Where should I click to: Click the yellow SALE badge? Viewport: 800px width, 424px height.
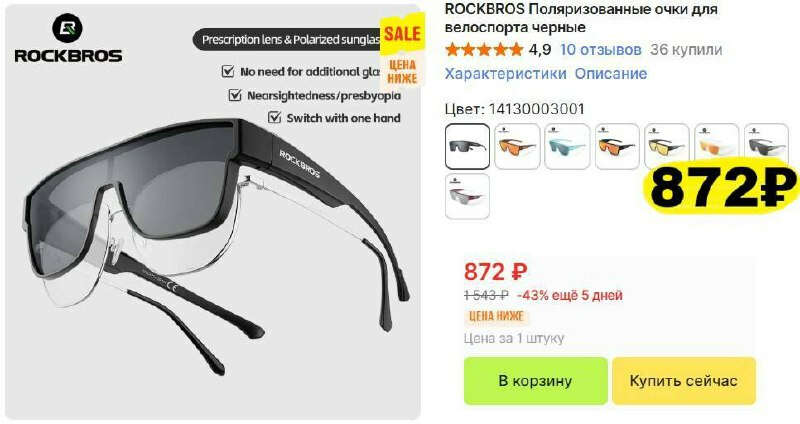pyautogui.click(x=403, y=35)
